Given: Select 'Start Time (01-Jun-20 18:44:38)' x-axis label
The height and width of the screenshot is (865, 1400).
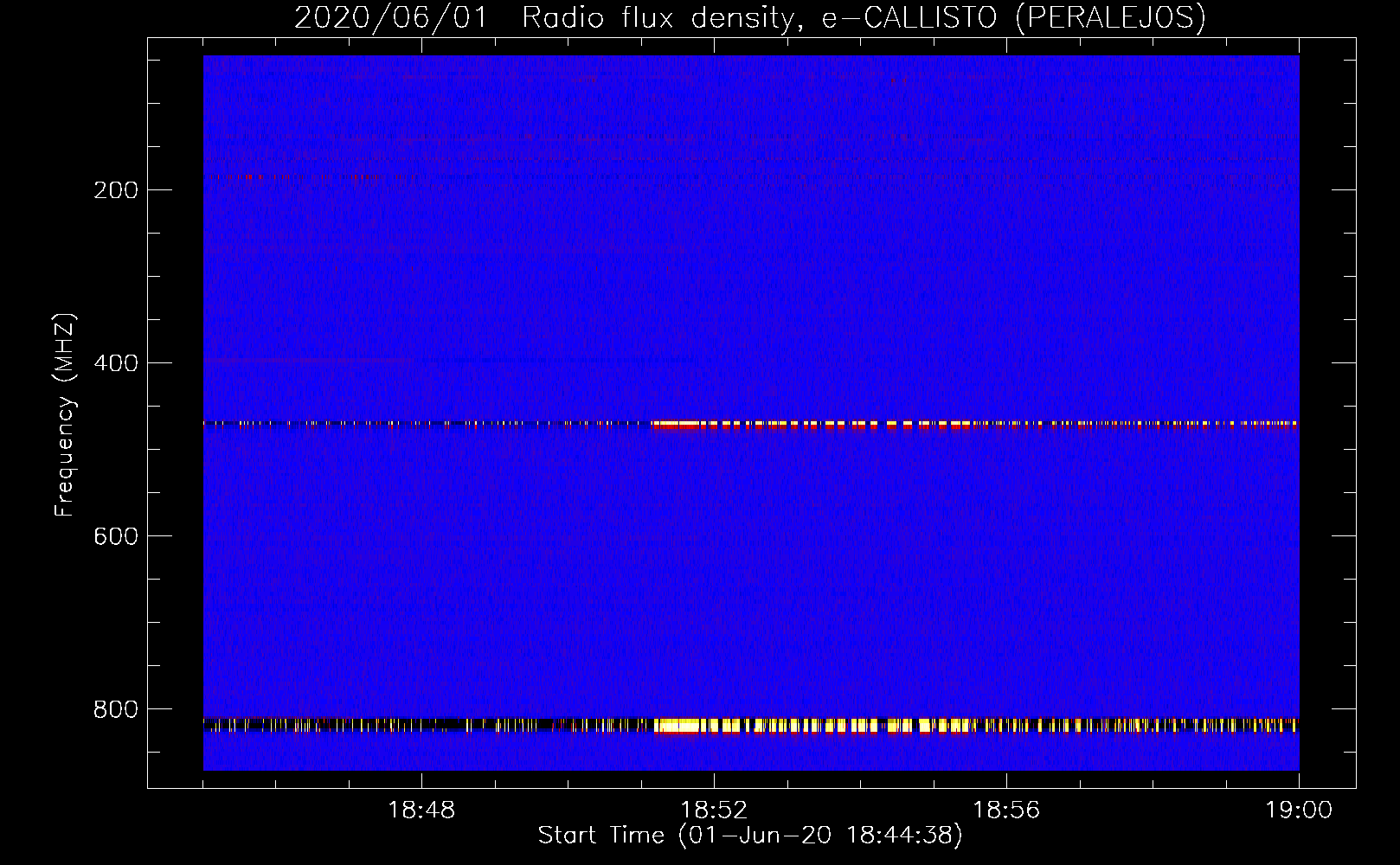Looking at the screenshot, I should pyautogui.click(x=750, y=836).
